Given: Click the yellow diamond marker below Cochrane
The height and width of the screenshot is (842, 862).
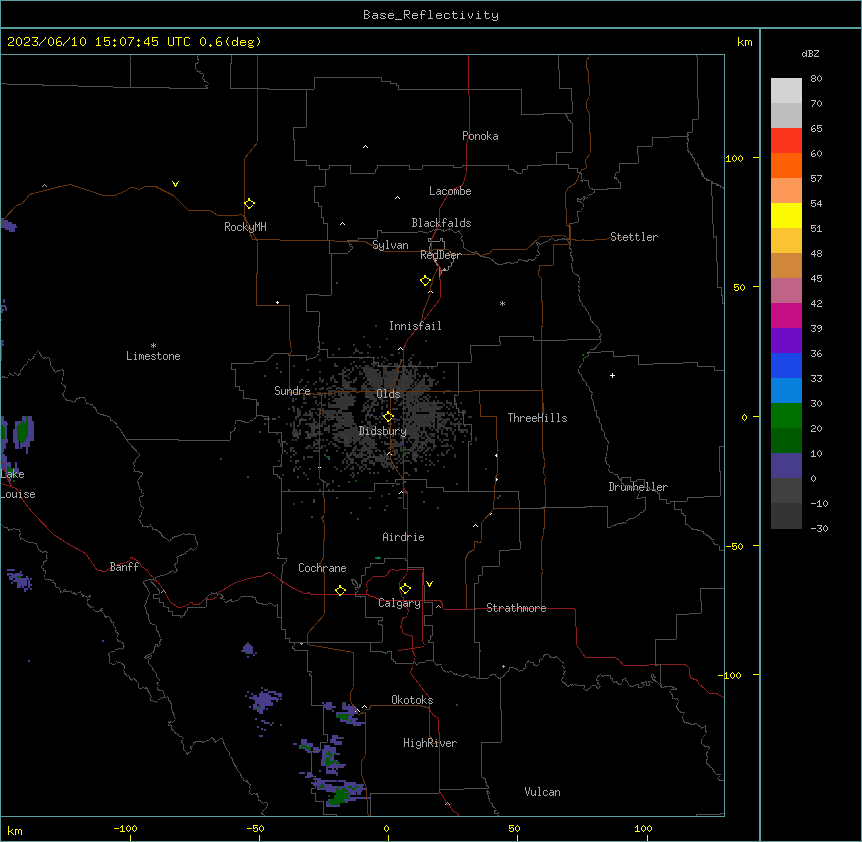Looking at the screenshot, I should pos(340,590).
